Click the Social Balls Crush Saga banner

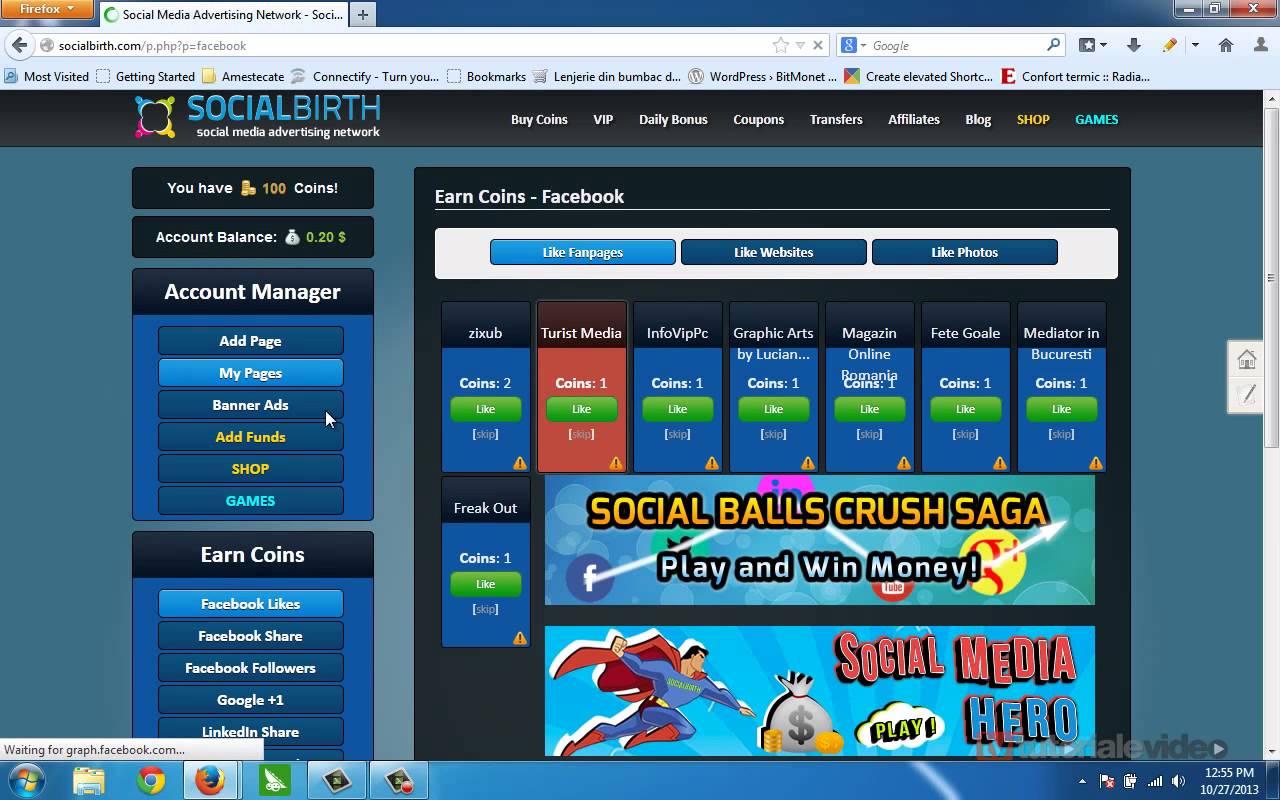[x=819, y=540]
